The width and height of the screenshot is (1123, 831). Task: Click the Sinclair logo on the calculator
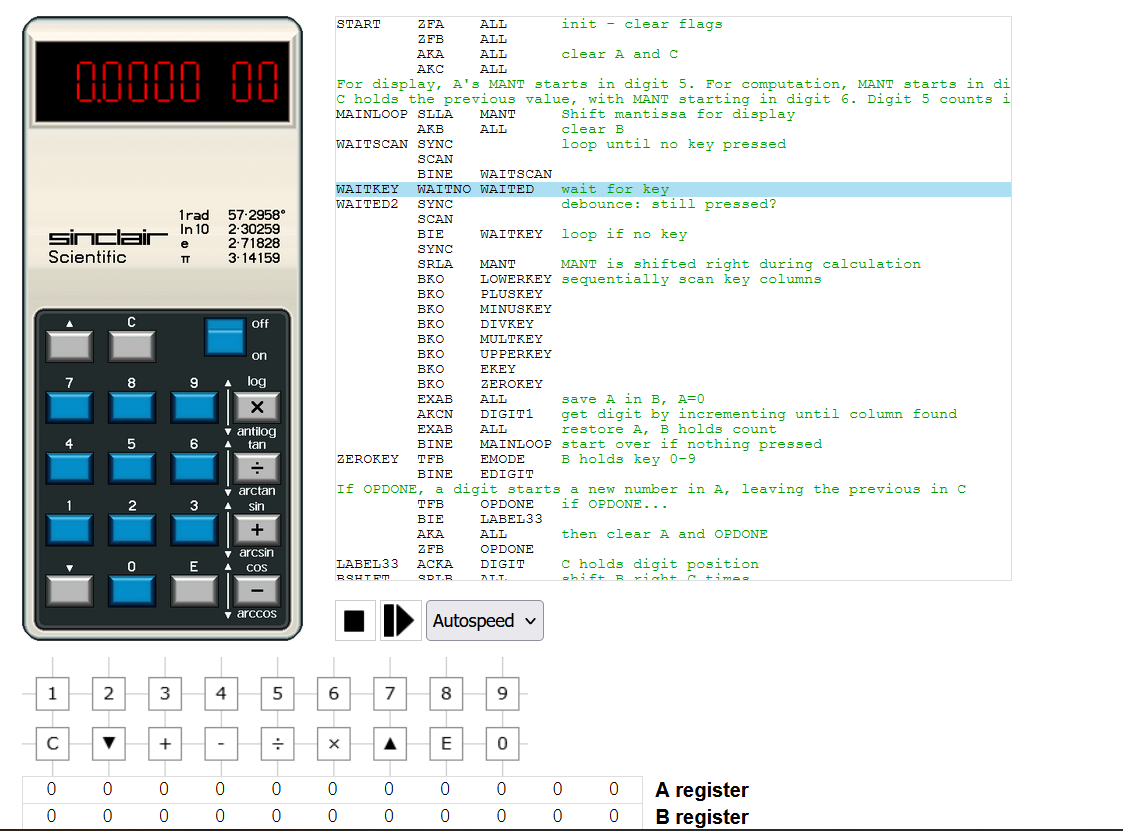pos(108,237)
